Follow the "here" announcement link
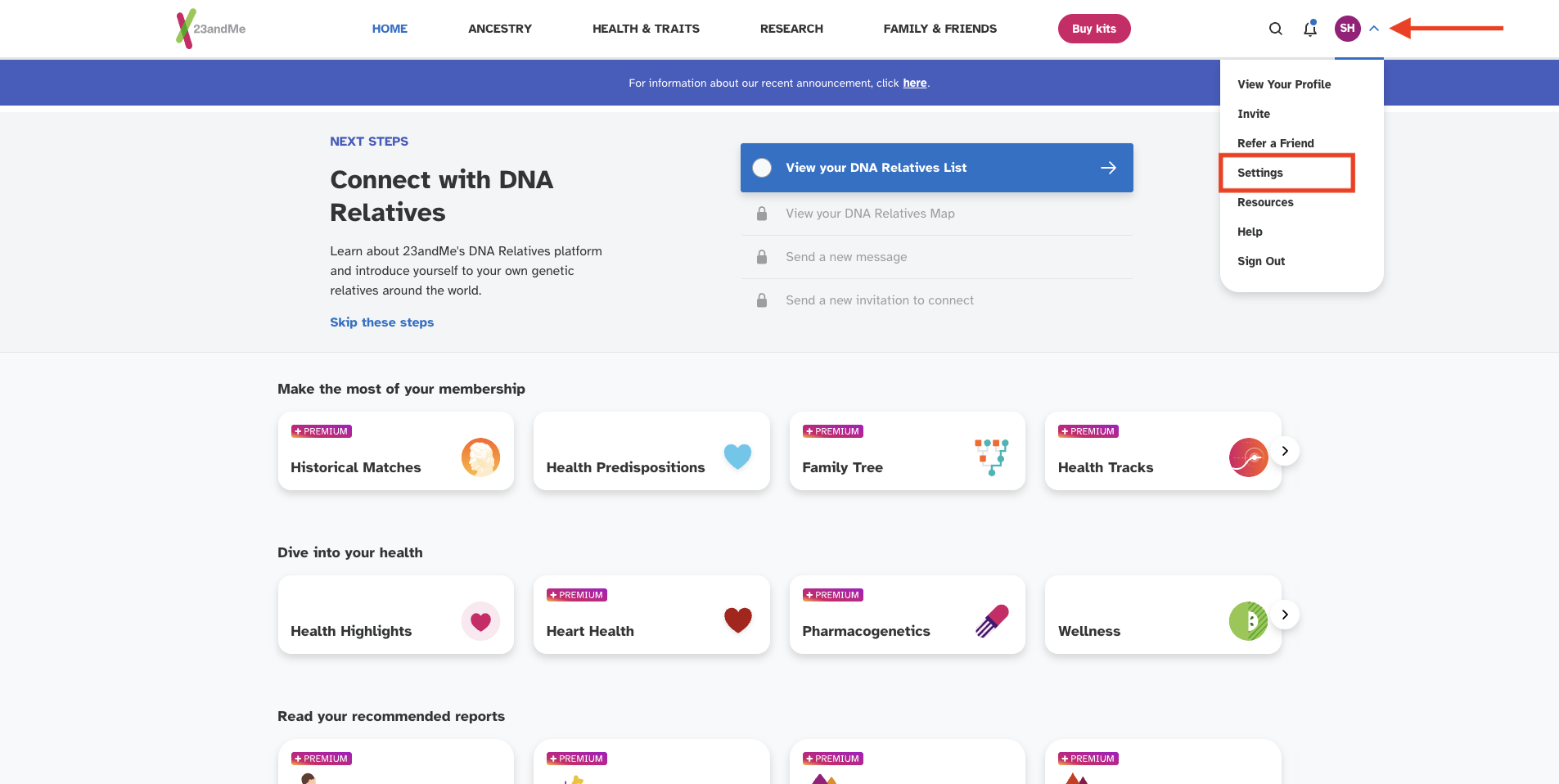This screenshot has width=1559, height=784. pyautogui.click(x=914, y=83)
